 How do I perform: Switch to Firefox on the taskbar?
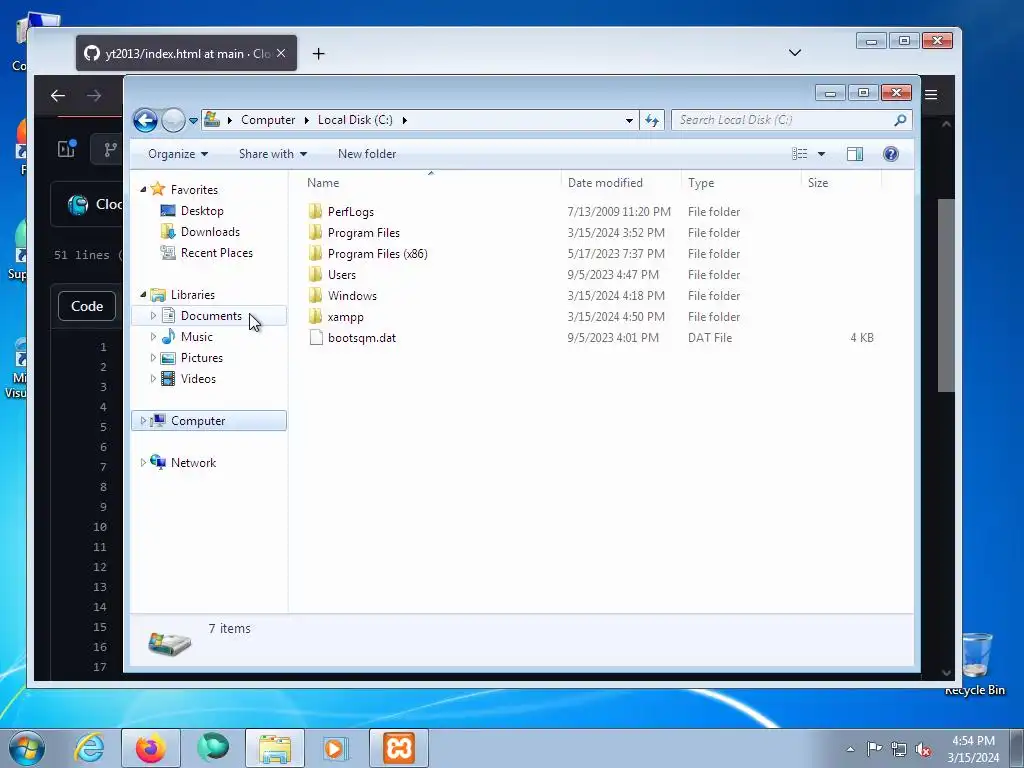point(150,748)
